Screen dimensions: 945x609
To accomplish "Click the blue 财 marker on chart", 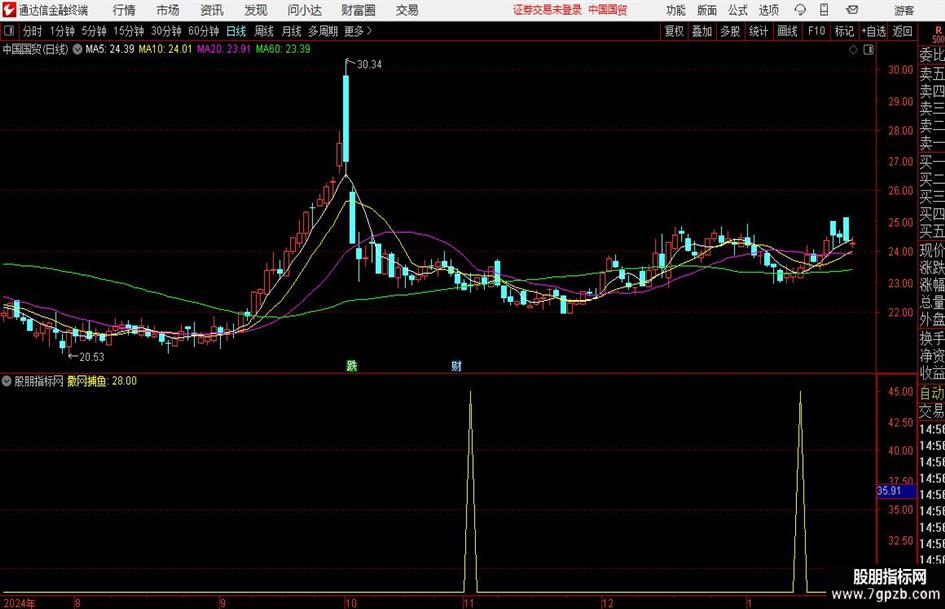I will 457,366.
